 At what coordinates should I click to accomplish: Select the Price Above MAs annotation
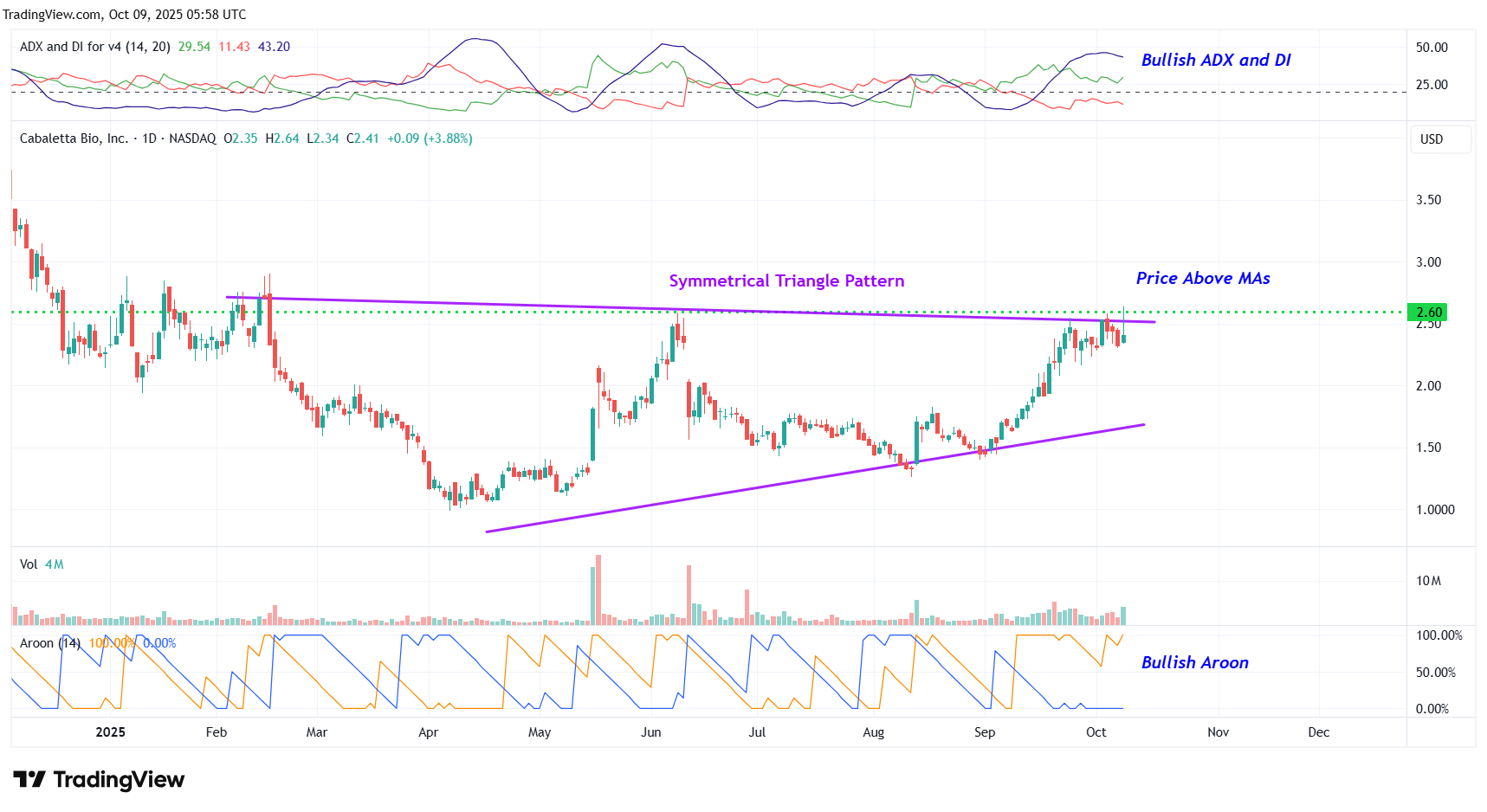pos(1202,279)
